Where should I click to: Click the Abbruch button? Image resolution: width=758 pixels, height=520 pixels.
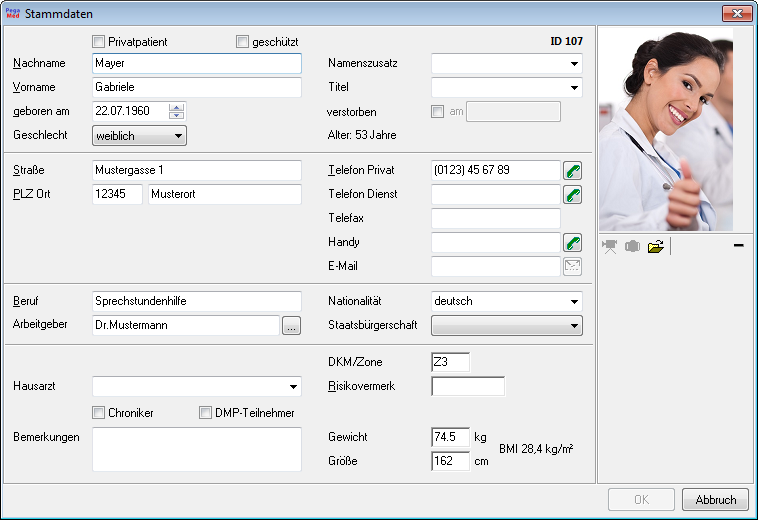715,500
